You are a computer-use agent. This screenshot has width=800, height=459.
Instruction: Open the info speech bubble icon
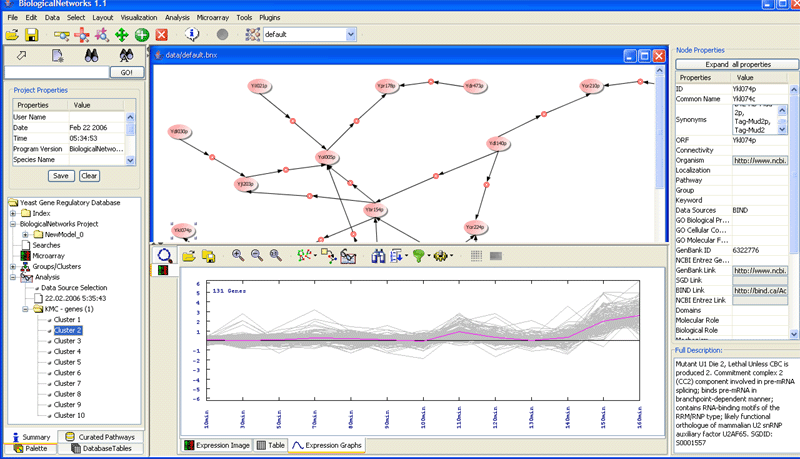[x=192, y=34]
